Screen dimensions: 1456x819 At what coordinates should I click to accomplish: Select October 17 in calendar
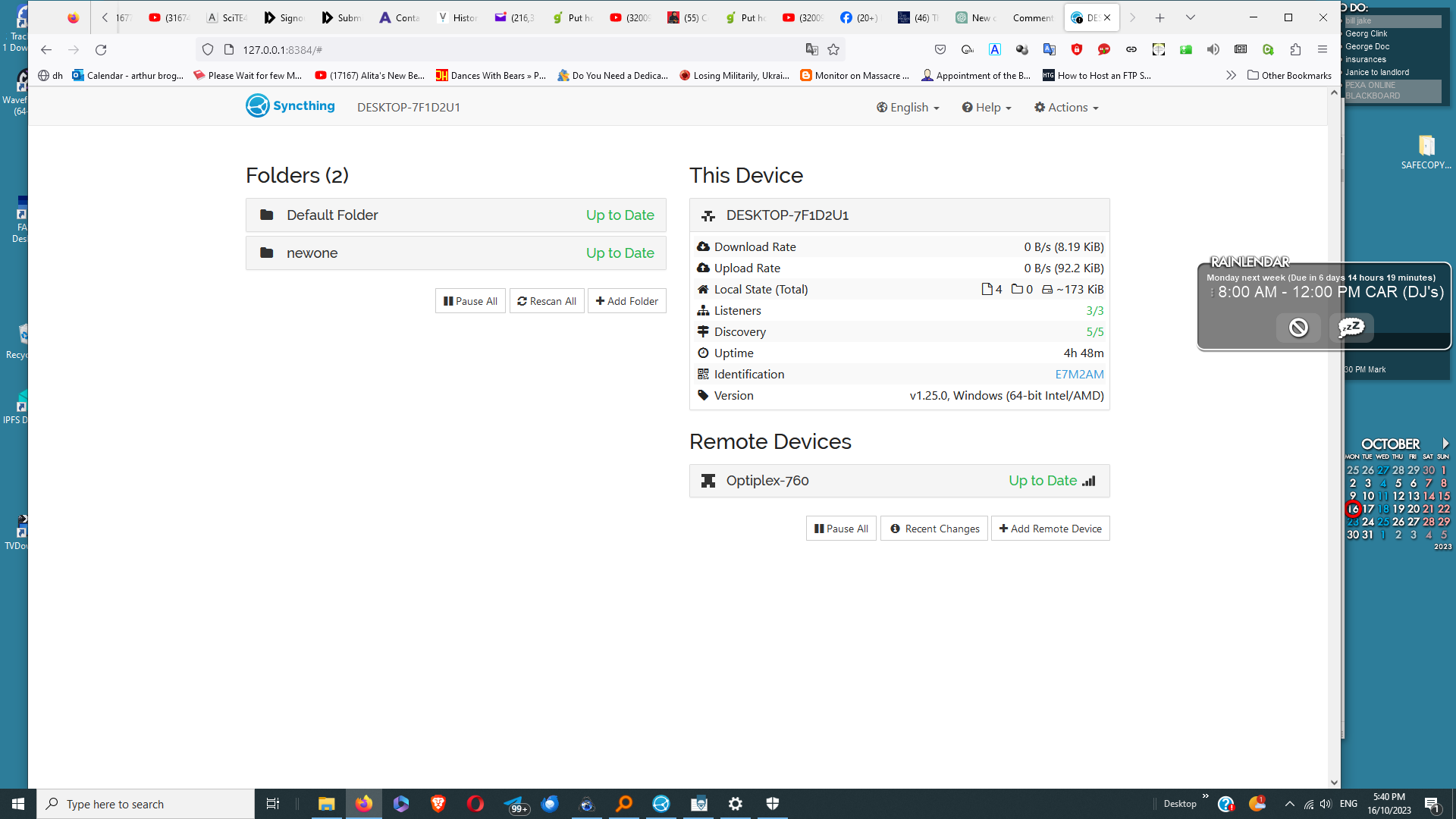coord(1368,509)
